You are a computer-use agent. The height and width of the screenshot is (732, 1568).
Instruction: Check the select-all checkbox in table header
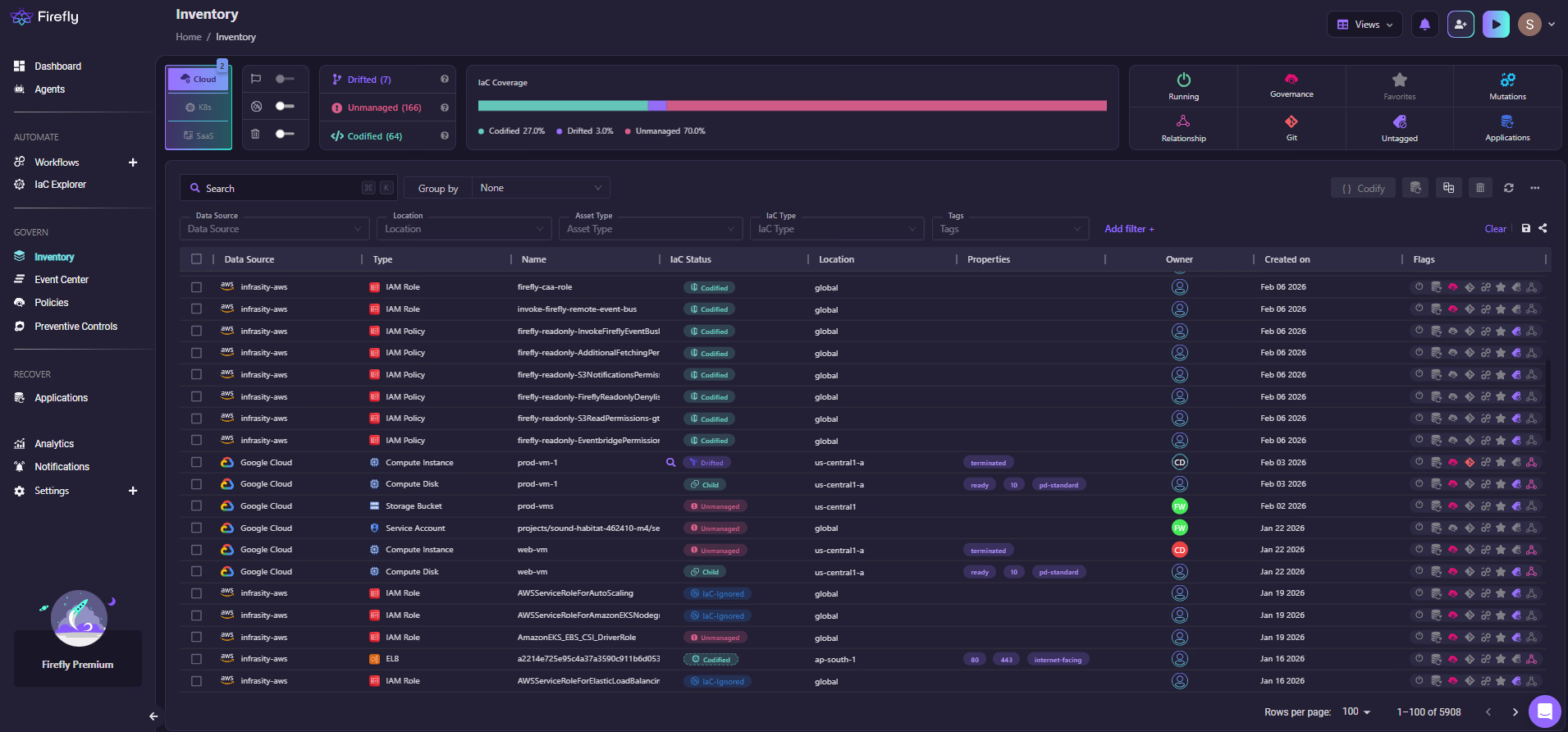point(196,259)
